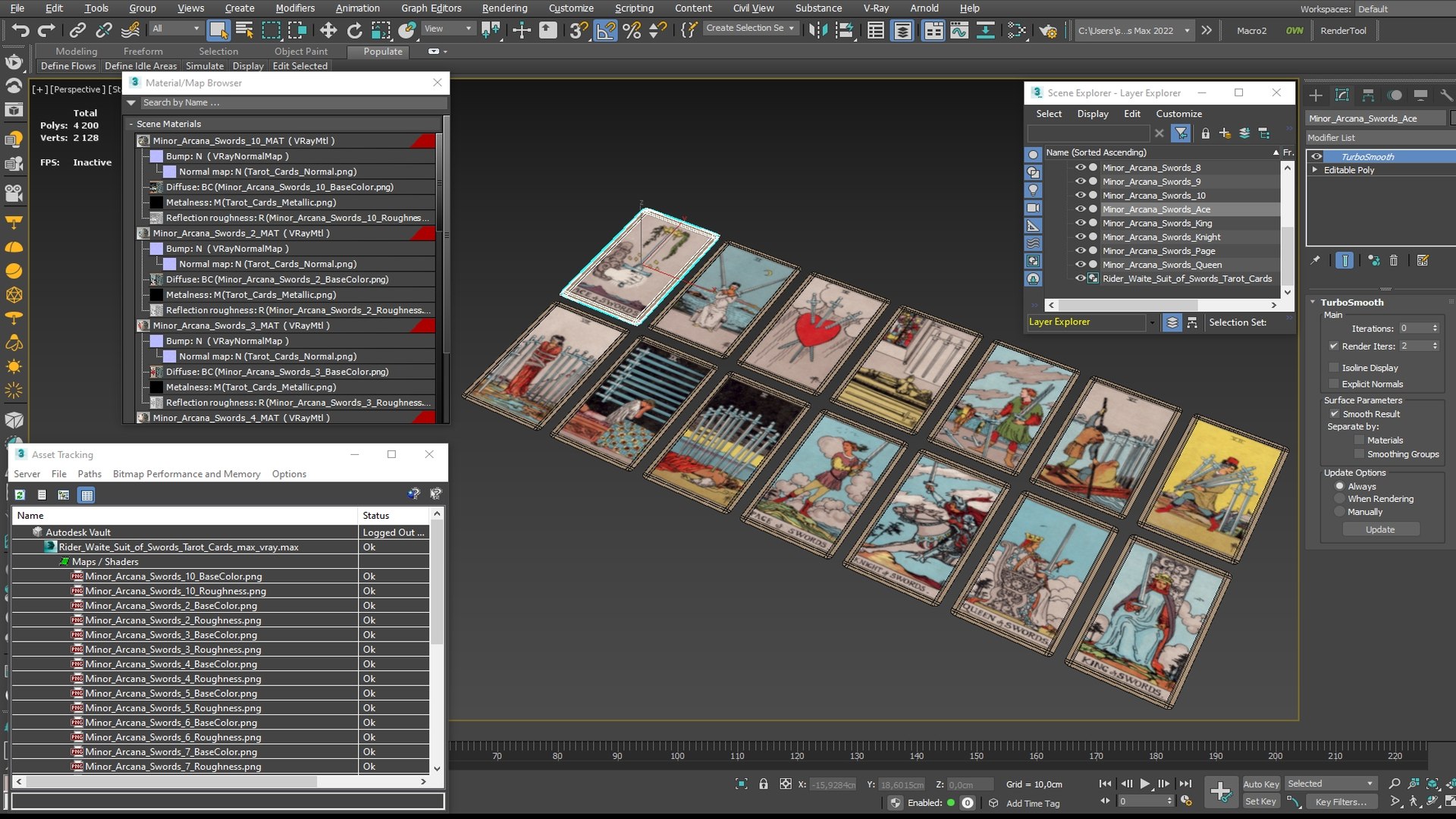Screen dimensions: 1456x819
Task: Activate the Select and Rotate tool
Action: coord(354,30)
